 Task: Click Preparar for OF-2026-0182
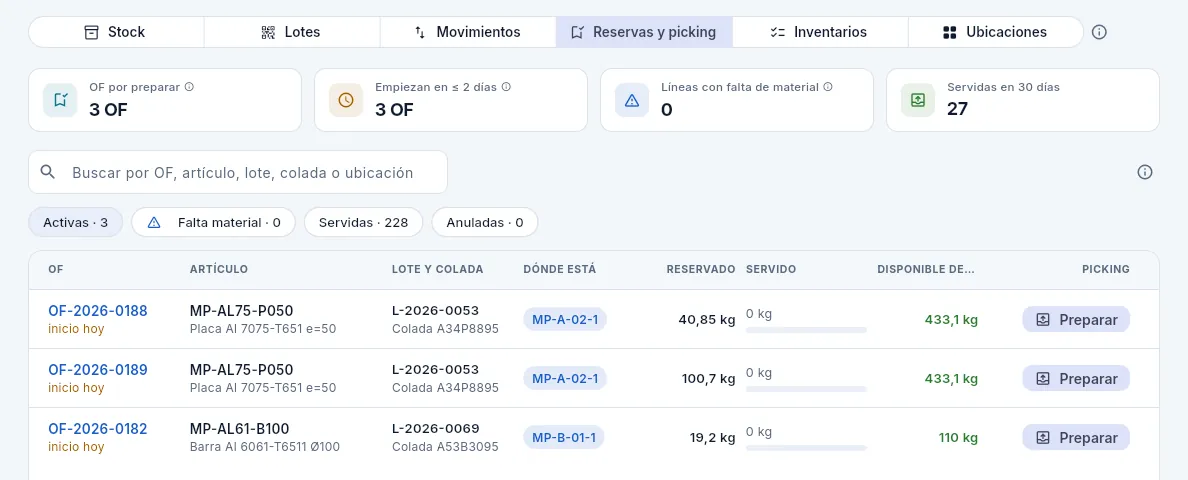[1076, 437]
